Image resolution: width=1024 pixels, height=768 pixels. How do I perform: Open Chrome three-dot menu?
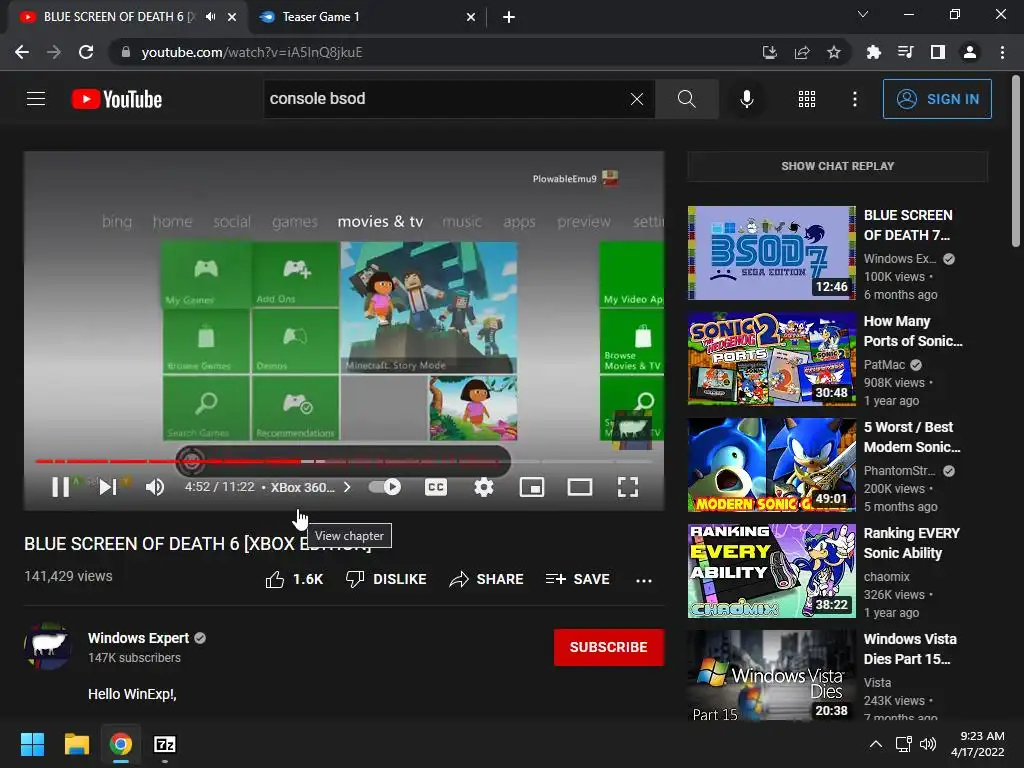pyautogui.click(x=1002, y=52)
